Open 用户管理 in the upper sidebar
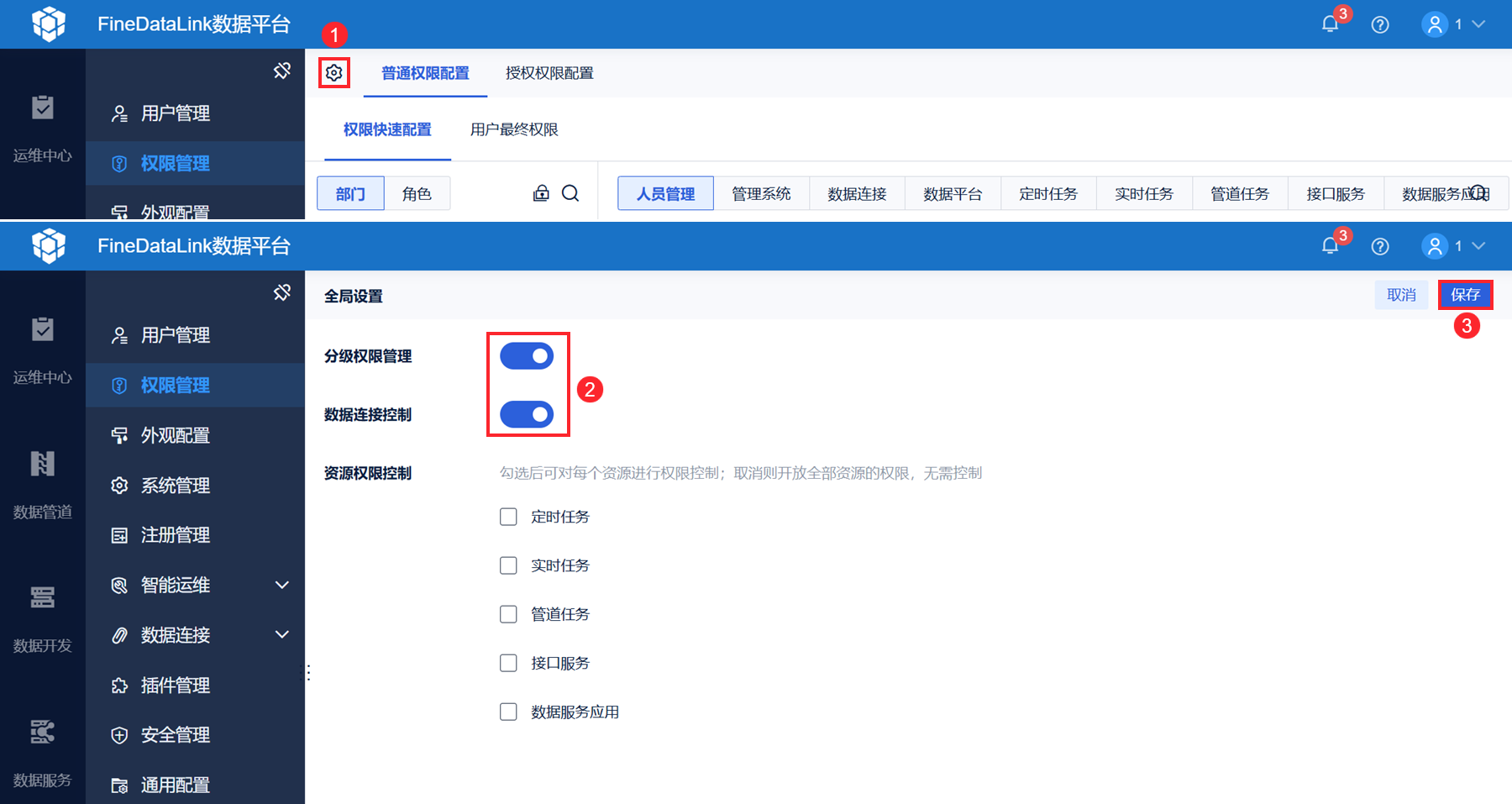Screen dimensions: 1512x804 click(195, 113)
